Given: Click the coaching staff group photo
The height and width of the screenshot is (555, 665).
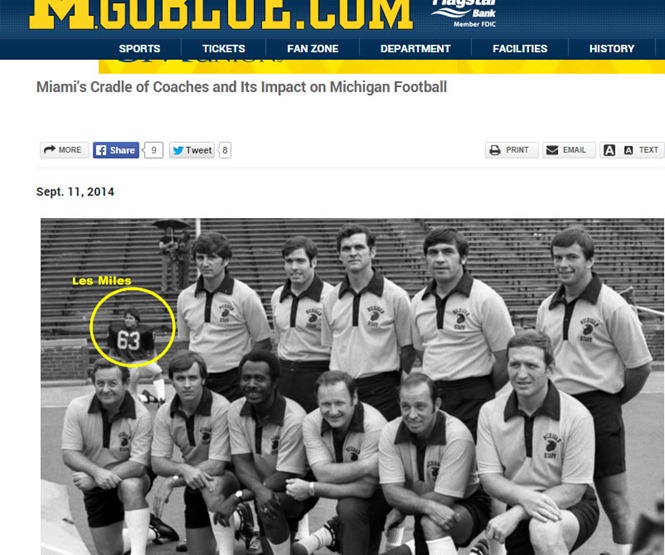Looking at the screenshot, I should point(352,386).
